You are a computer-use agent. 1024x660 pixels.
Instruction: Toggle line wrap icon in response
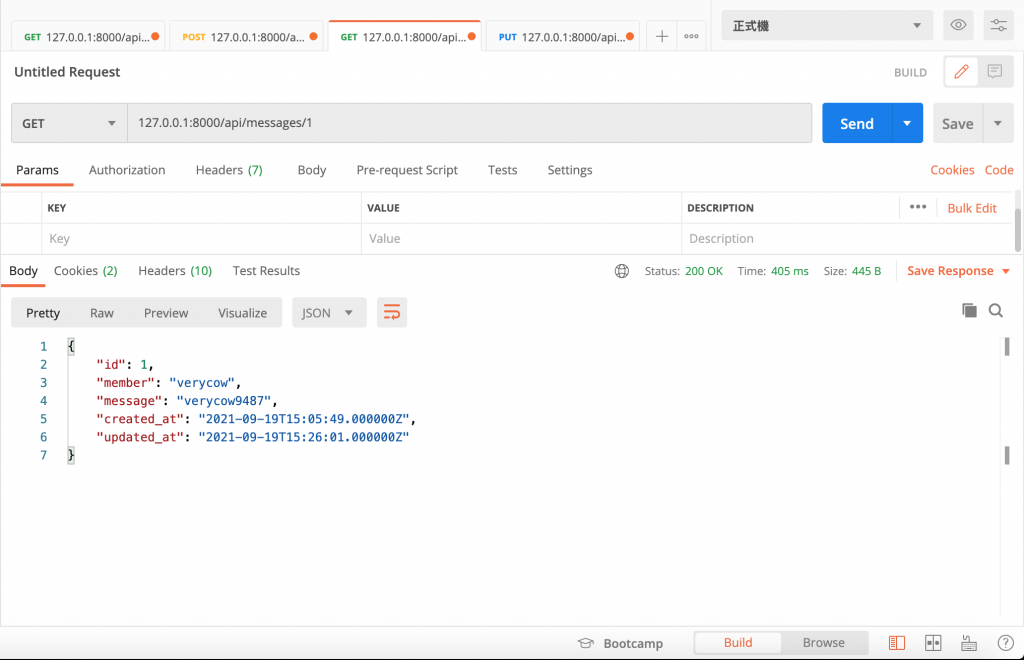click(392, 313)
